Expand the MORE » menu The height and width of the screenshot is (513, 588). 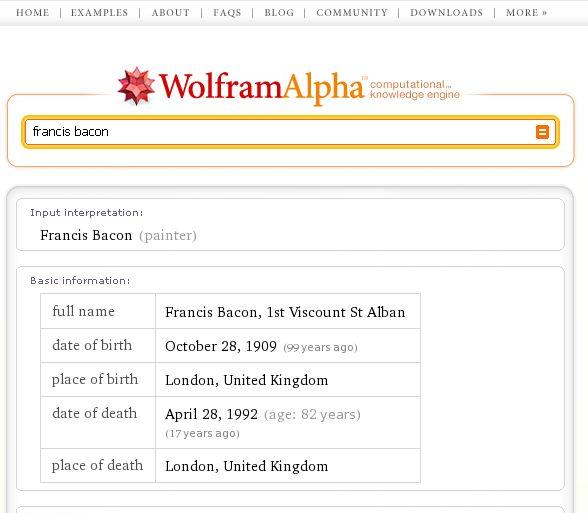coord(526,13)
